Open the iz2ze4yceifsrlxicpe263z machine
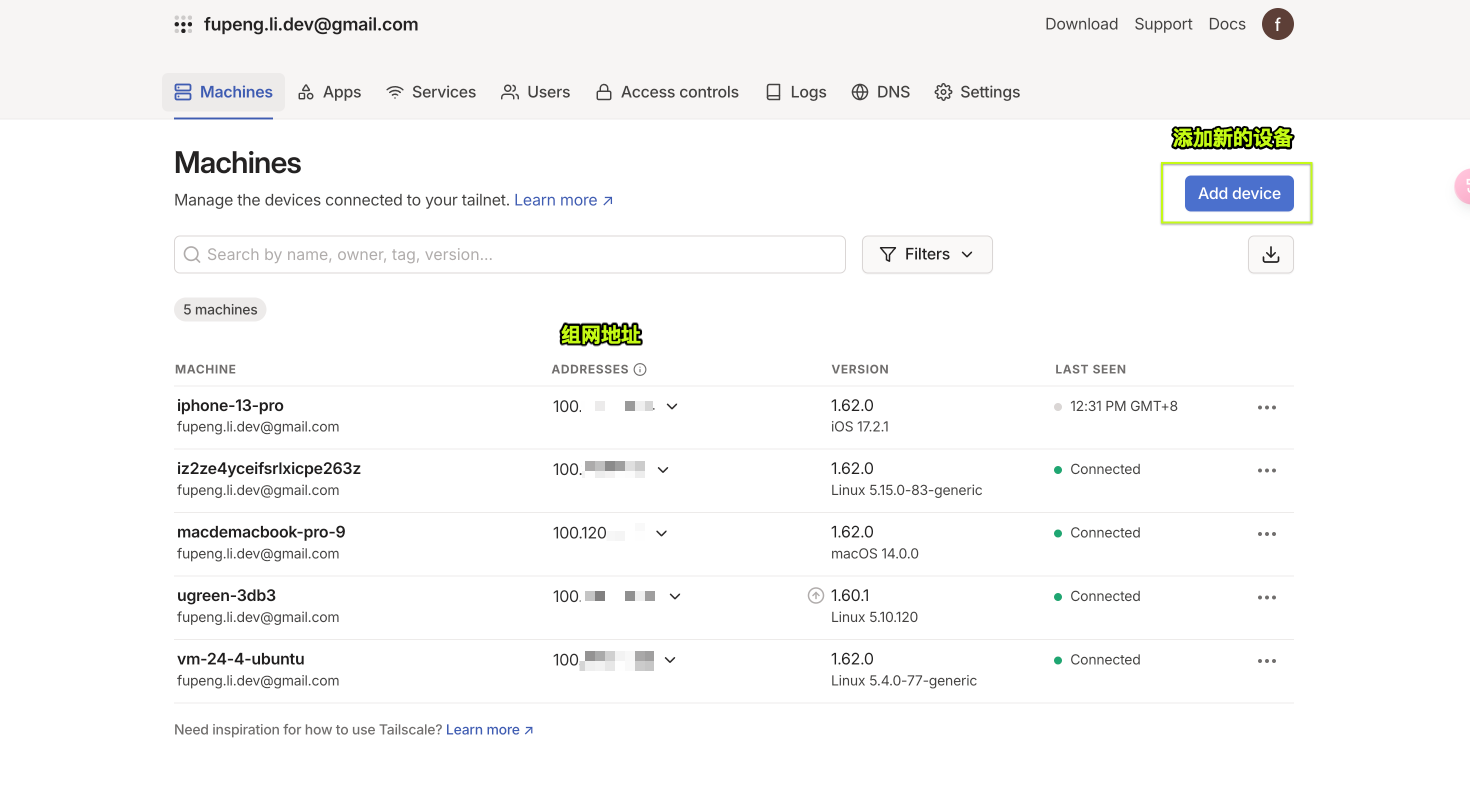 269,469
